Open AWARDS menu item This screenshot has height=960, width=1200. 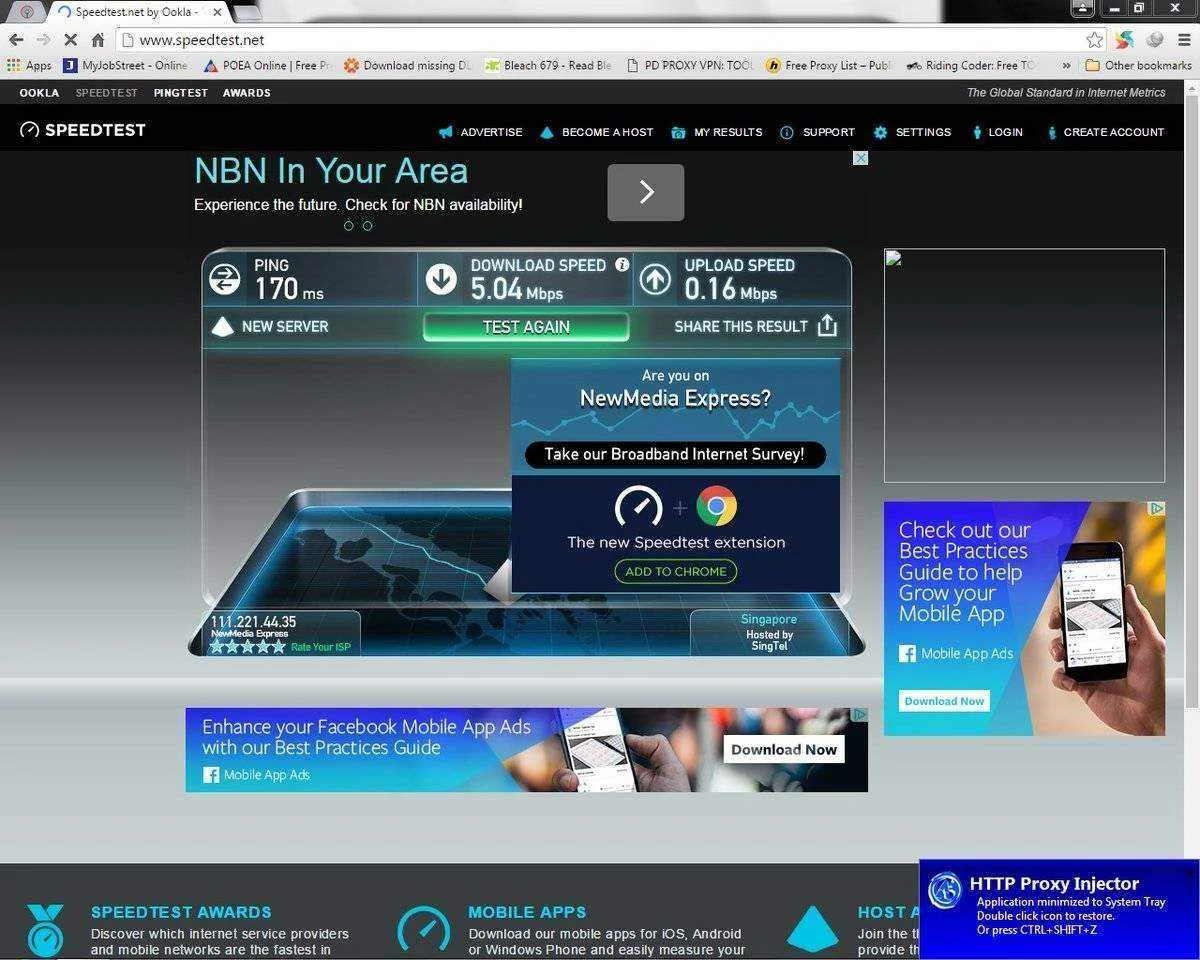tap(246, 93)
